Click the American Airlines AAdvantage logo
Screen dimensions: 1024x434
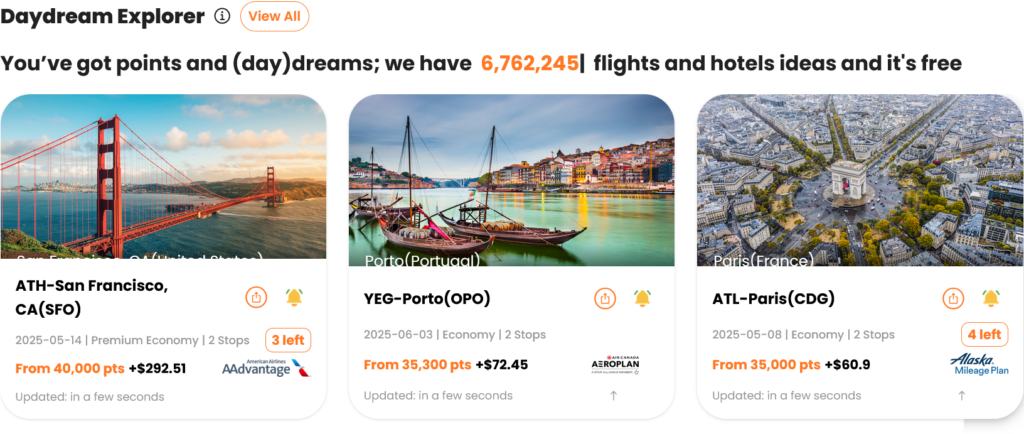[x=266, y=368]
